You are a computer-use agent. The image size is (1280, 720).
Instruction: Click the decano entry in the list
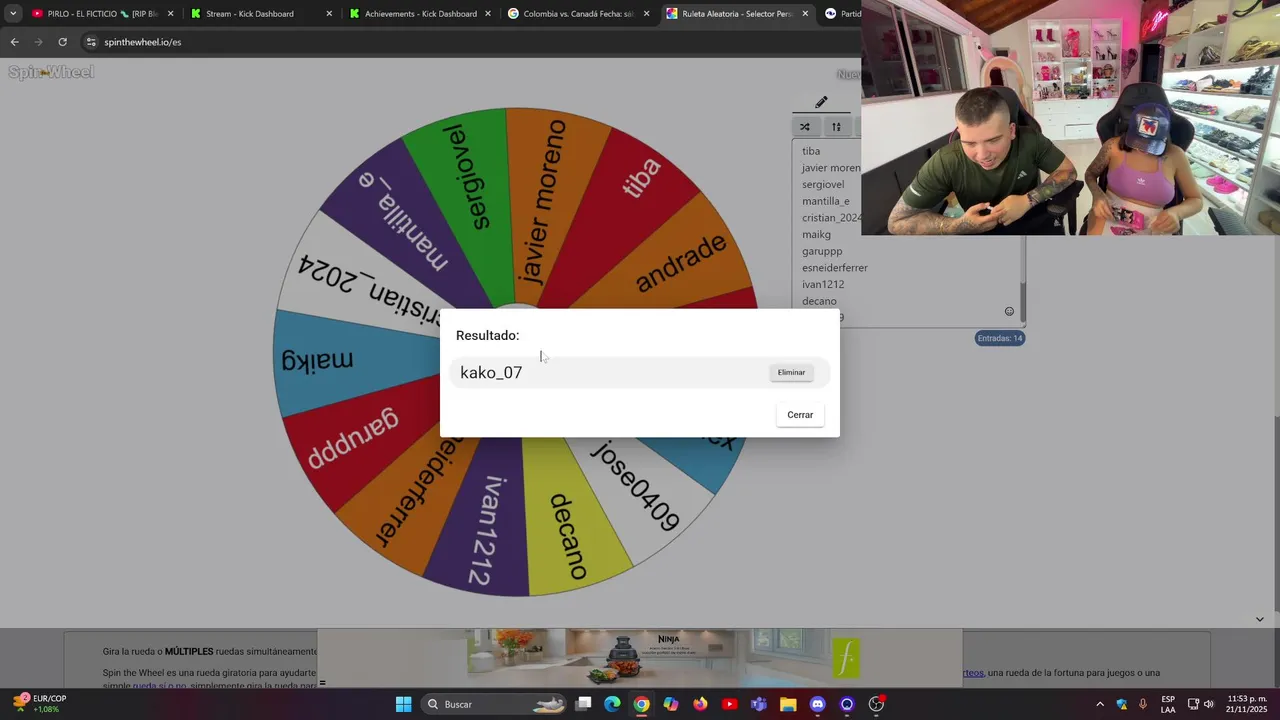pyautogui.click(x=819, y=301)
